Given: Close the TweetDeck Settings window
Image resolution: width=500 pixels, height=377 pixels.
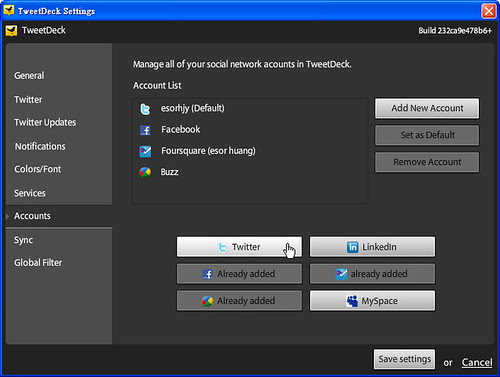Looking at the screenshot, I should pyautogui.click(x=489, y=11).
